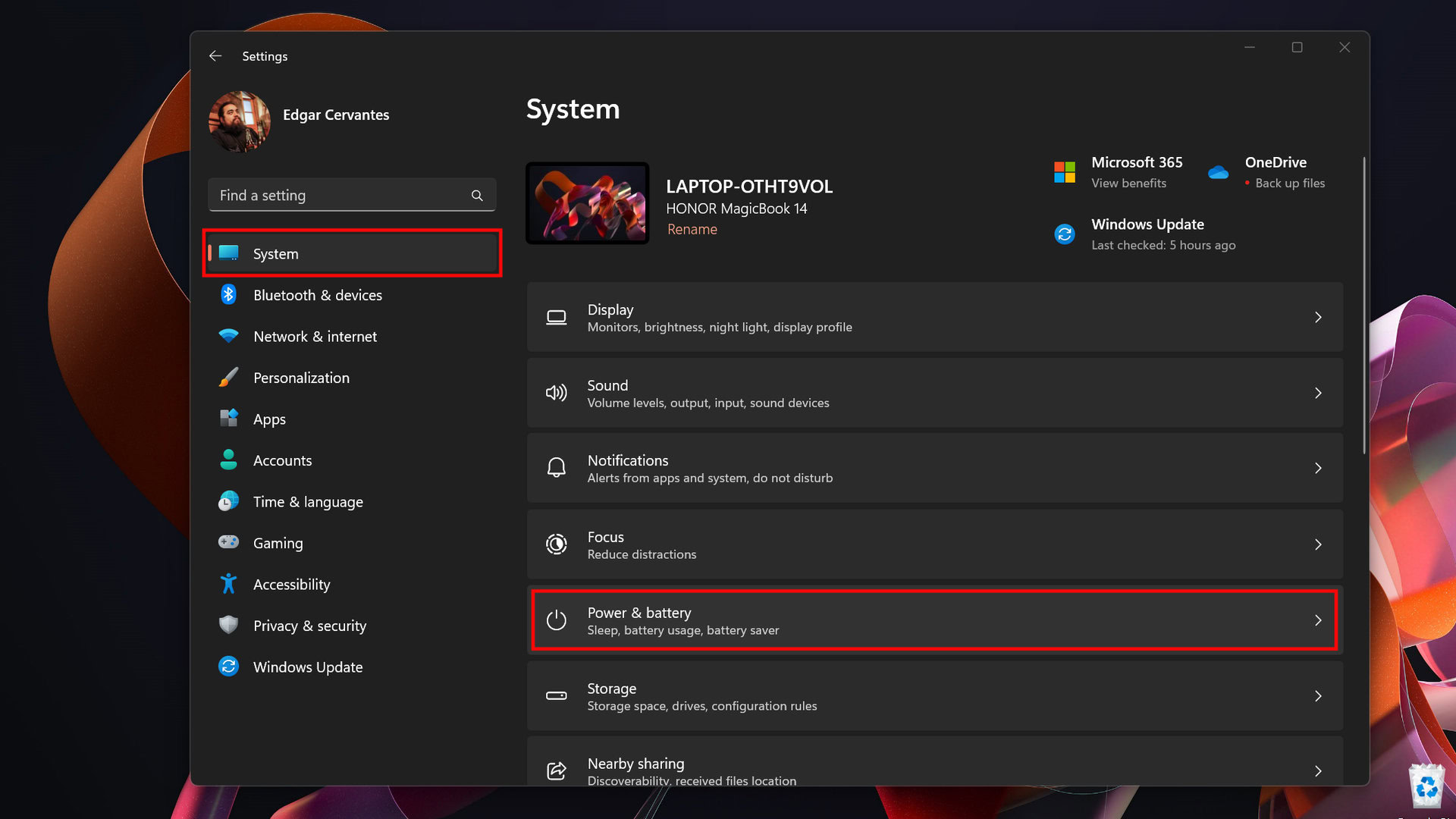Click the Microsoft 365 logo icon

[x=1065, y=172]
